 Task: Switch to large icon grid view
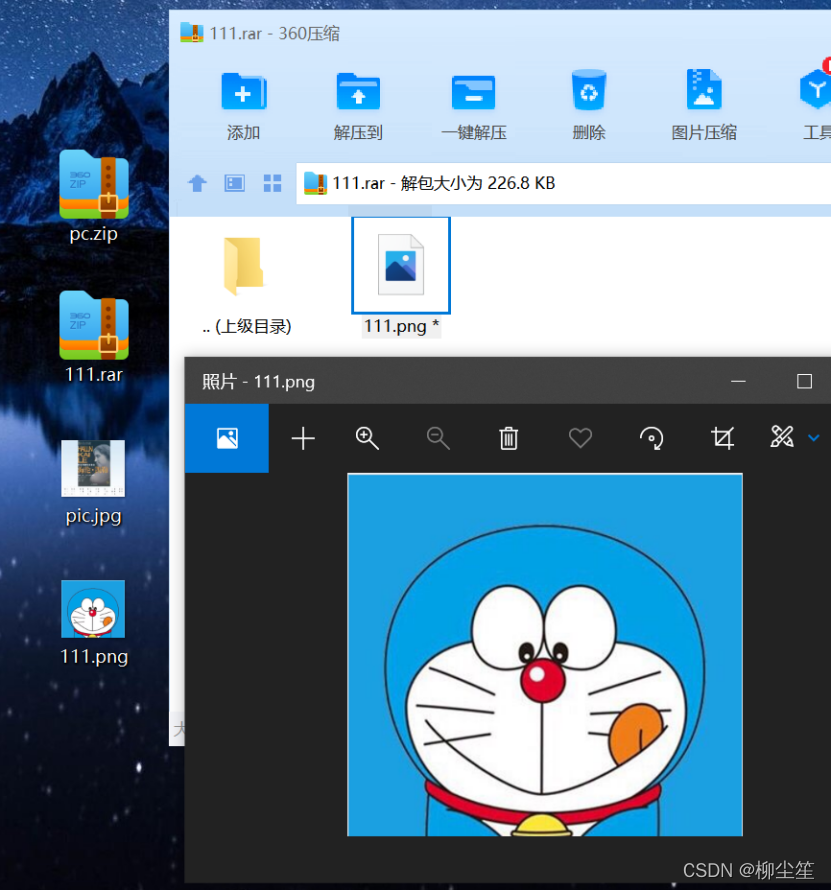272,183
